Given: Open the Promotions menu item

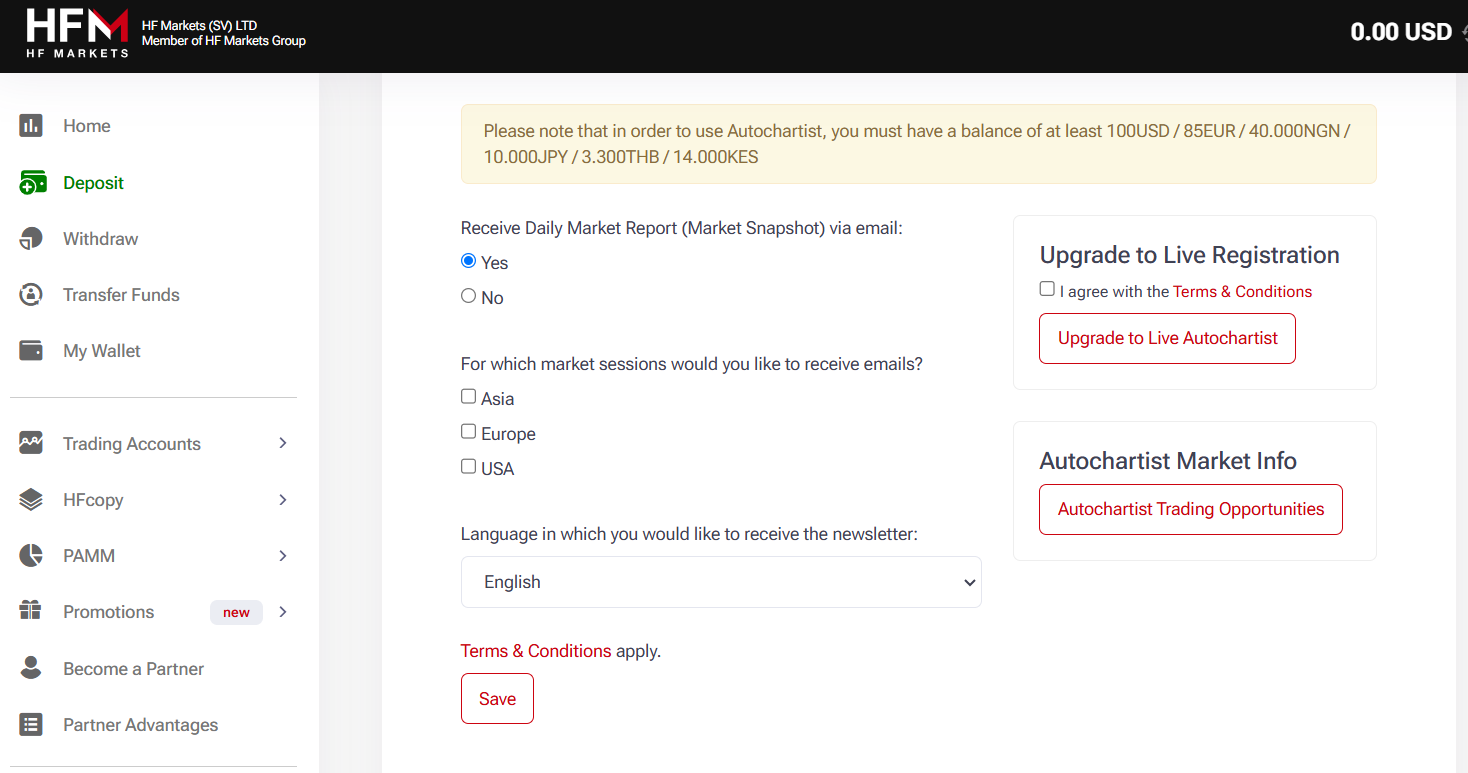Looking at the screenshot, I should click(109, 612).
